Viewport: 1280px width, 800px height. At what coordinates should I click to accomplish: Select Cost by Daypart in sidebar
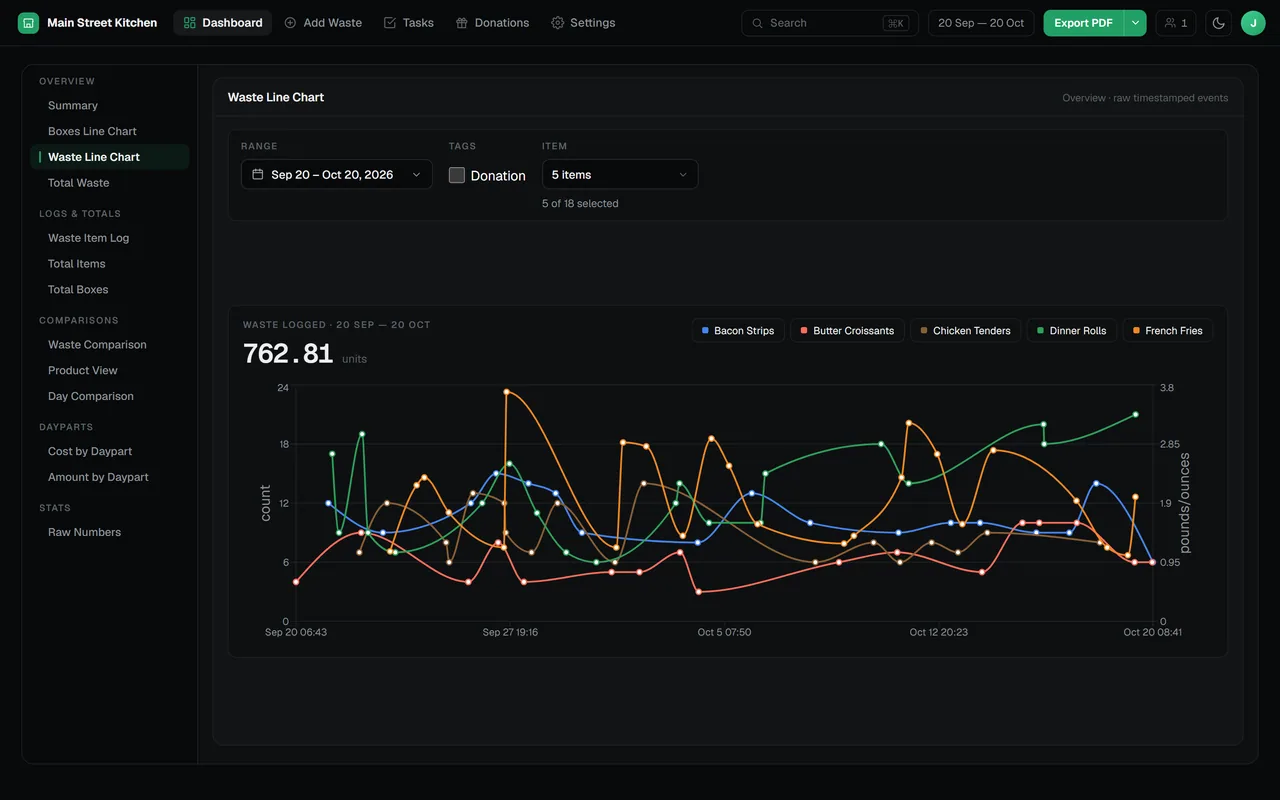[110, 451]
